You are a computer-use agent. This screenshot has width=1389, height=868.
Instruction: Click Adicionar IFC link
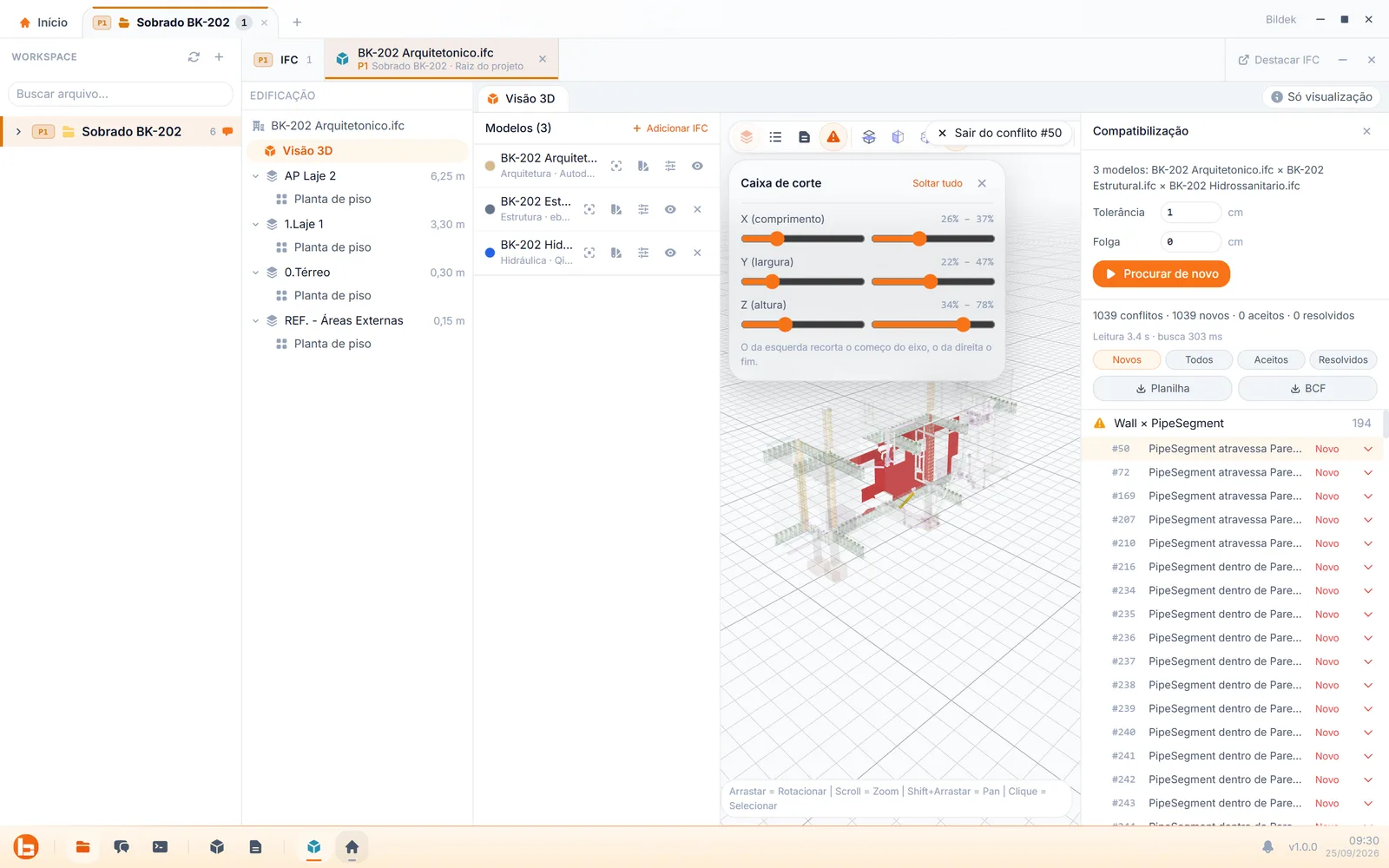[x=670, y=128]
